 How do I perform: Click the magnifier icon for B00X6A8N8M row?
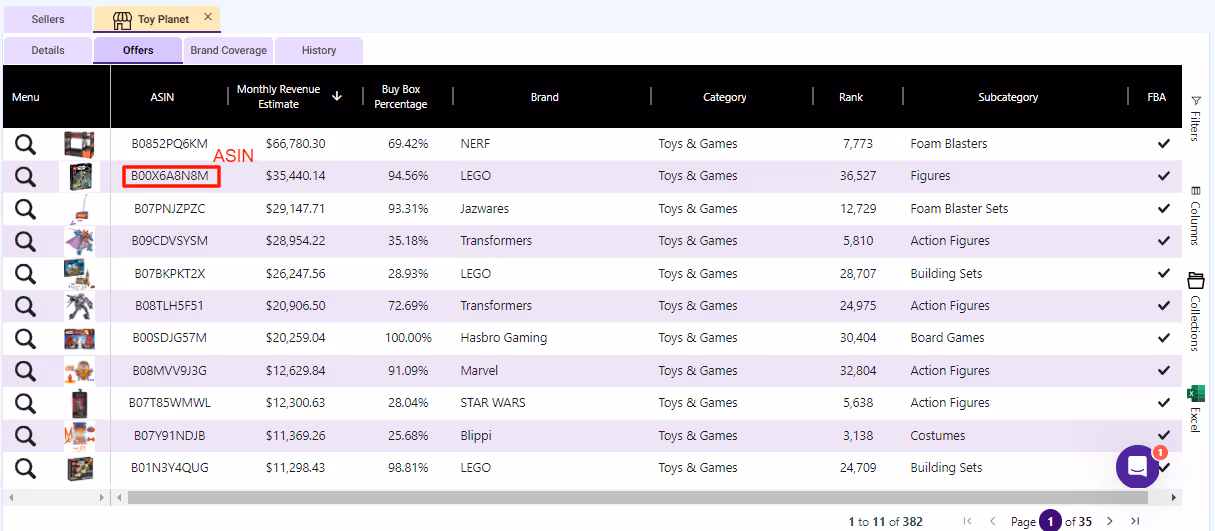click(x=25, y=177)
